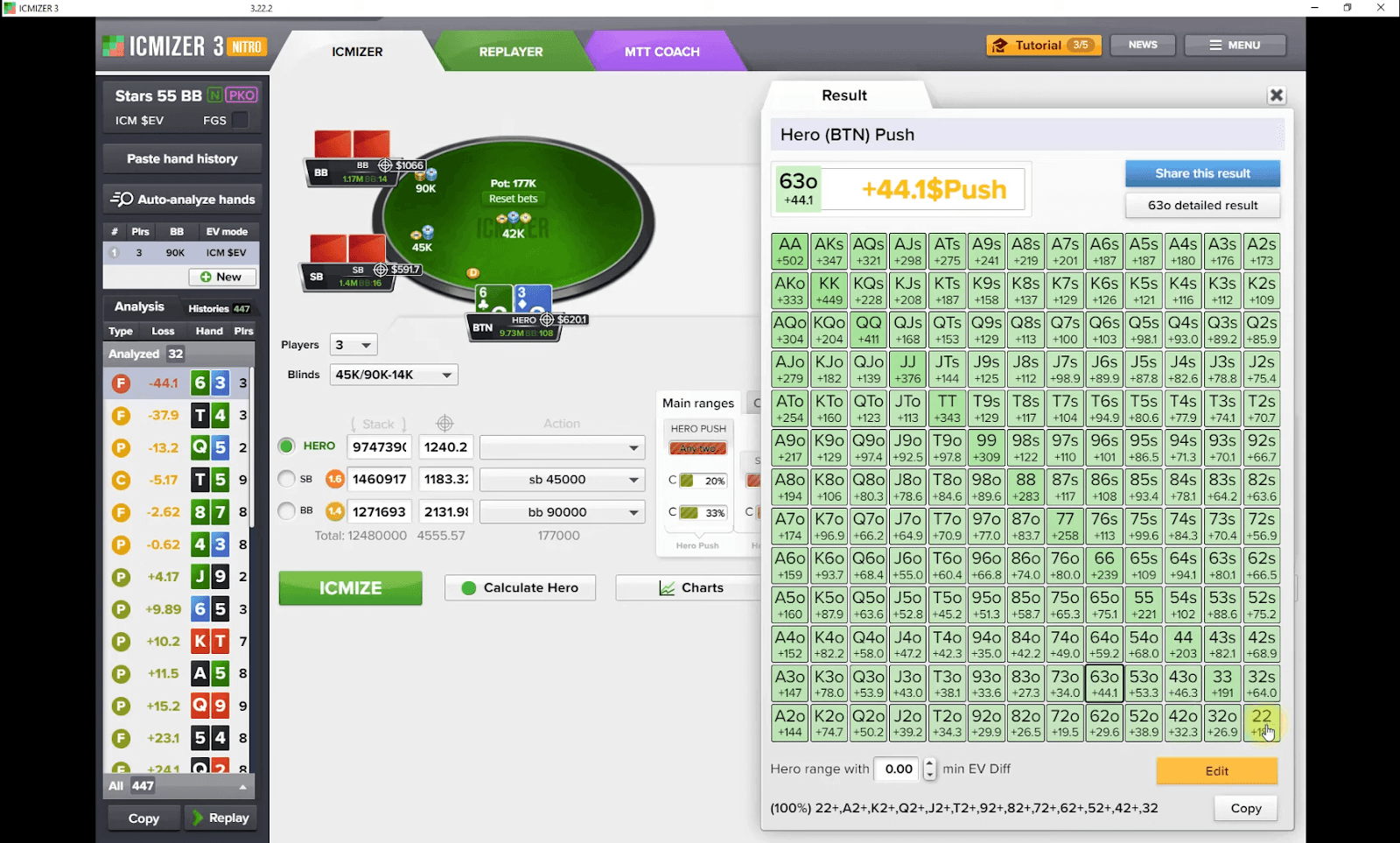Image resolution: width=1400 pixels, height=843 pixels.
Task: Click the dealer button D chip
Action: pos(473,273)
